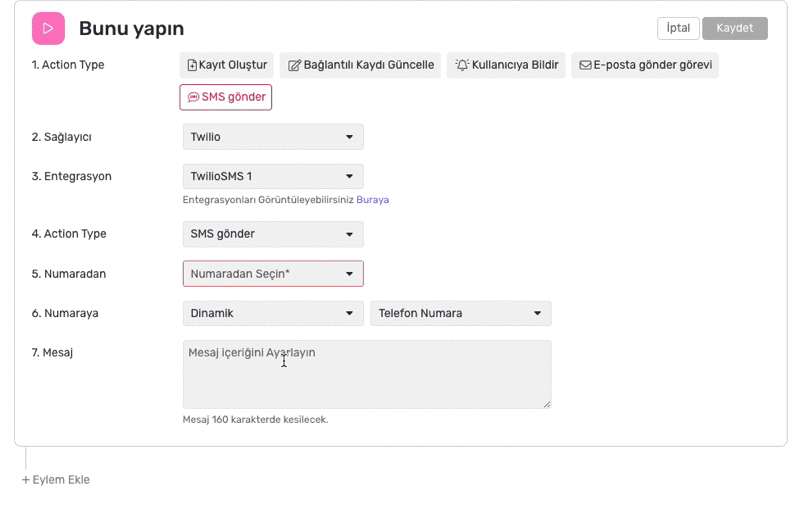This screenshot has width=800, height=520.
Task: Click the '5. Numaradan' label
Action: 69,274
